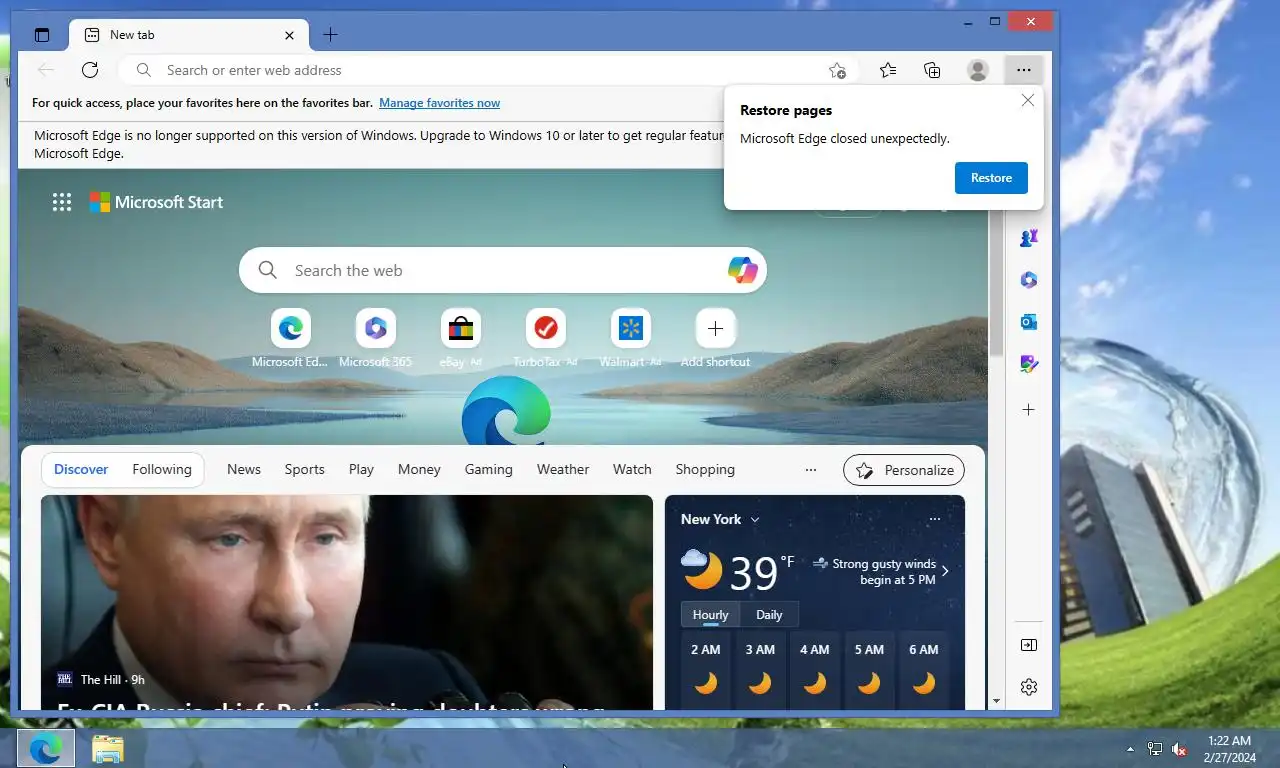The width and height of the screenshot is (1280, 768).
Task: Open the Collections icon
Action: click(932, 70)
